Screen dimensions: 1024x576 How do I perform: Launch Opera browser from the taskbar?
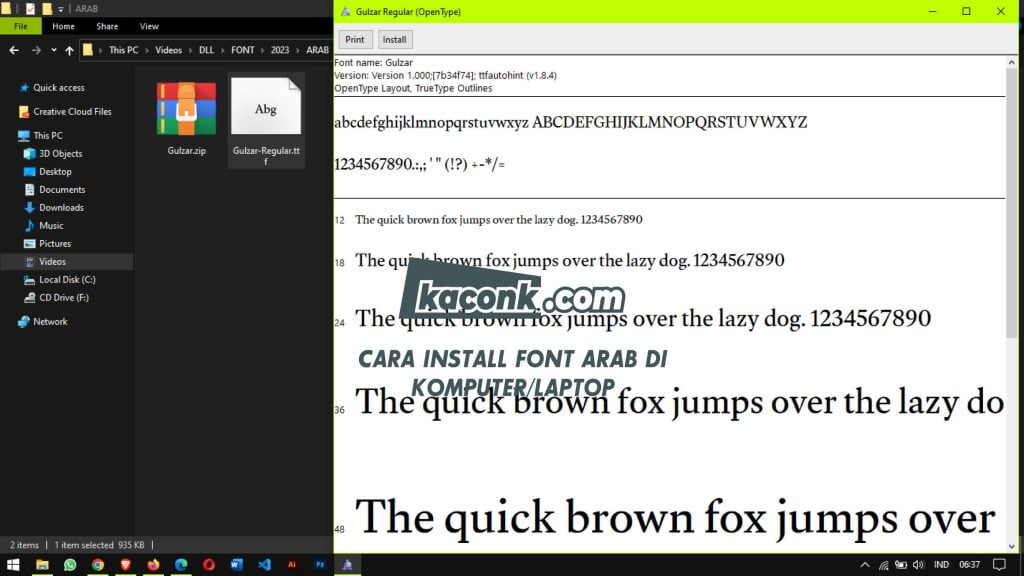[209, 564]
